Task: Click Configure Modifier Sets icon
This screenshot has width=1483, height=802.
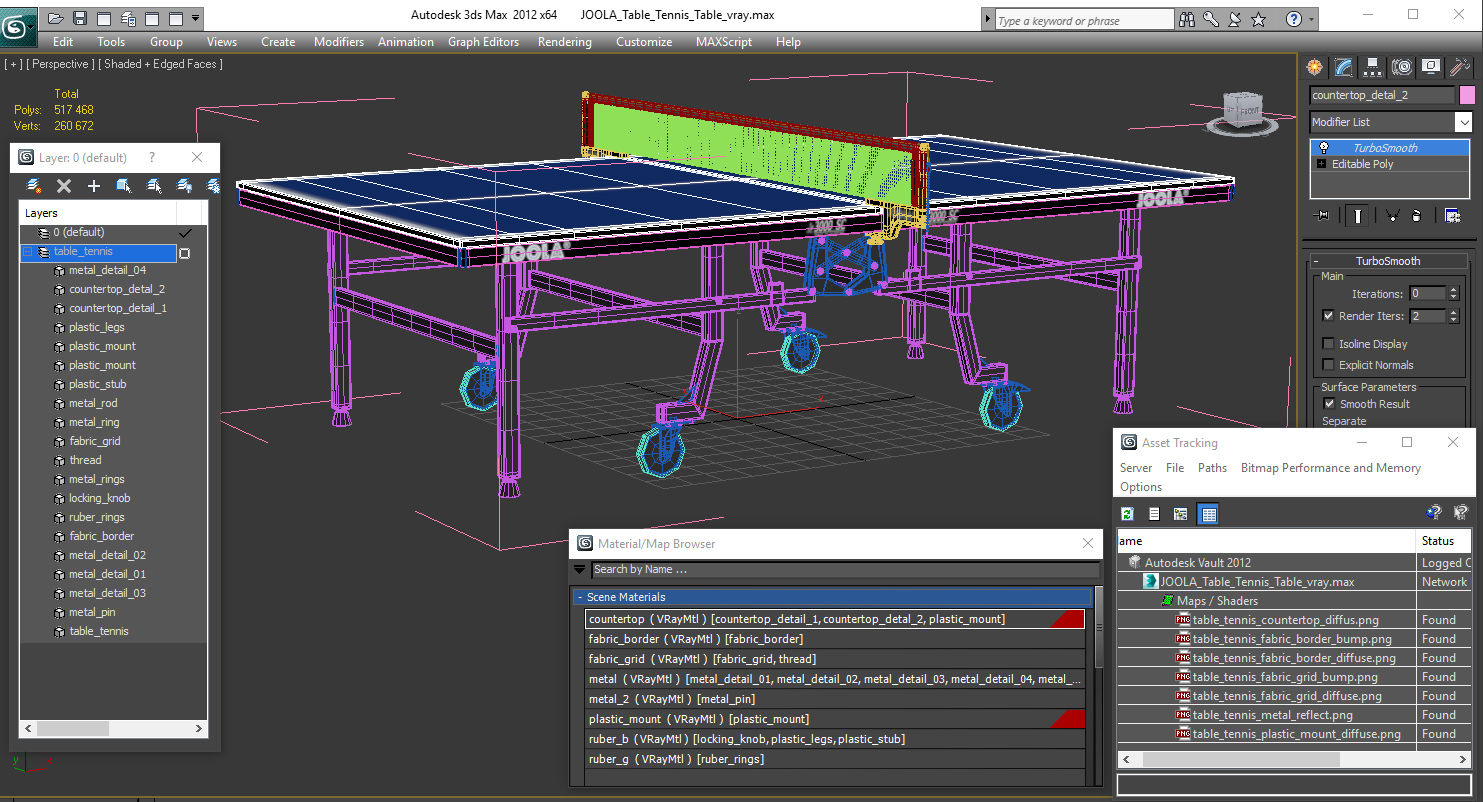Action: tap(1452, 215)
